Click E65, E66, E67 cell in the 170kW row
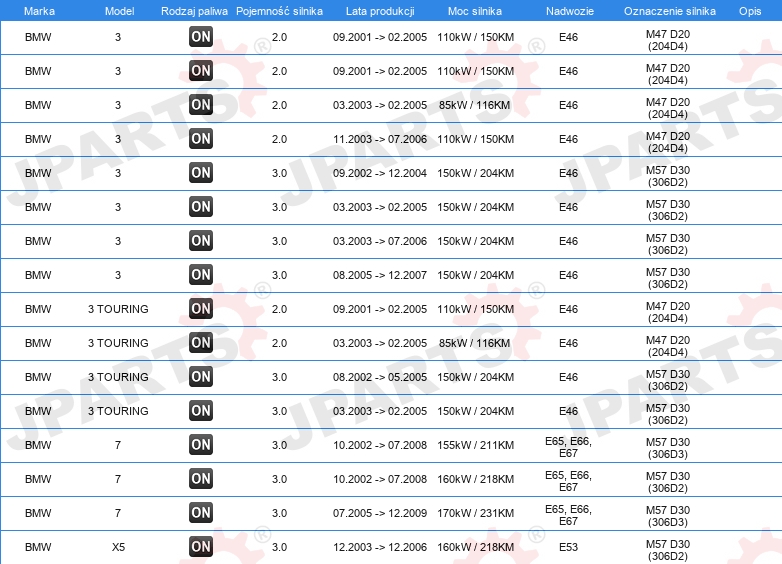This screenshot has height=564, width=782. [568, 515]
